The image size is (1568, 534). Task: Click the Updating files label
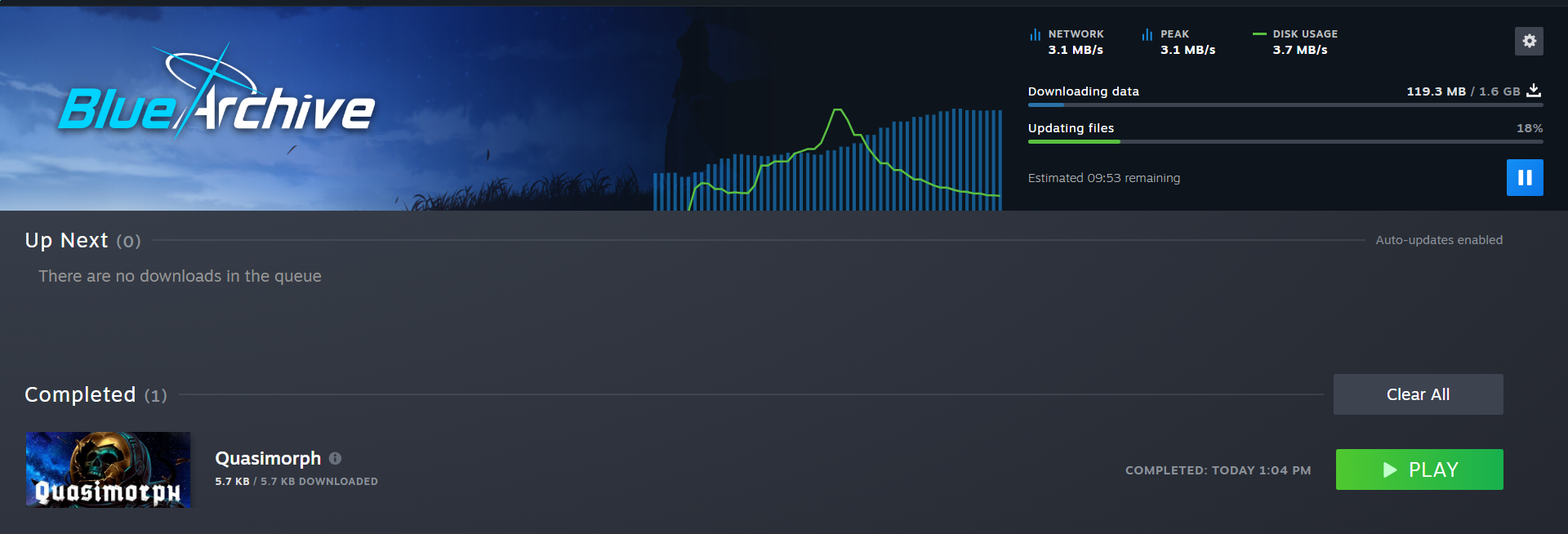pyautogui.click(x=1071, y=128)
